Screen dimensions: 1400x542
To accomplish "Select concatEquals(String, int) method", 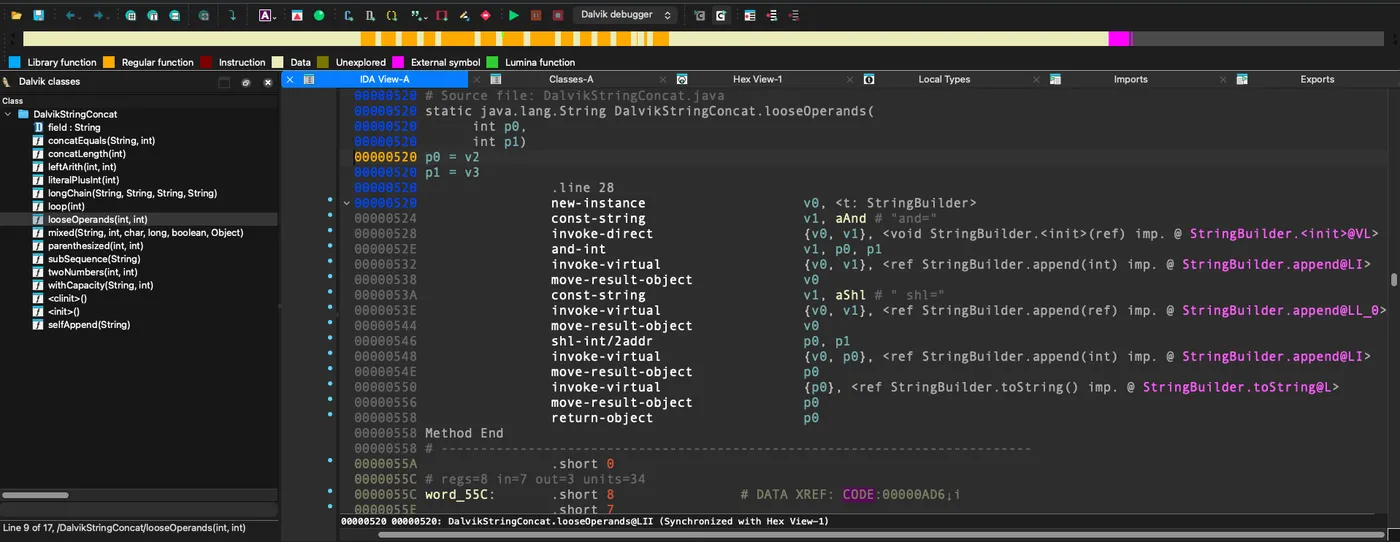I will coord(101,140).
